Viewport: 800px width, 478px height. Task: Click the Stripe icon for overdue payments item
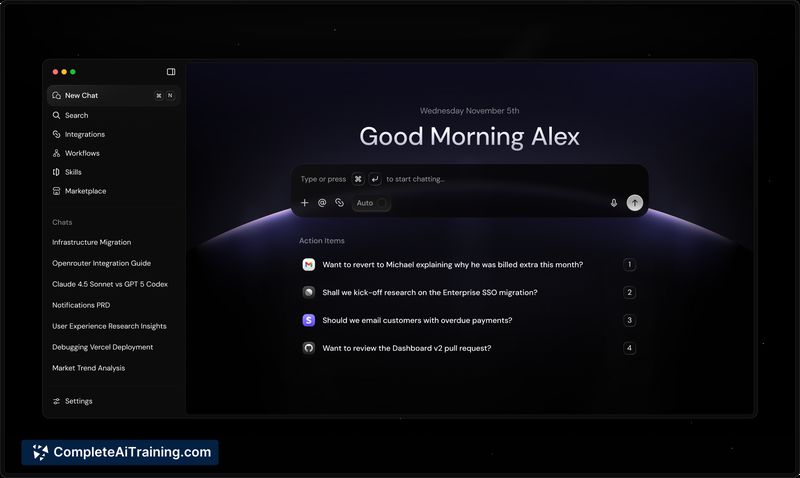tap(309, 321)
